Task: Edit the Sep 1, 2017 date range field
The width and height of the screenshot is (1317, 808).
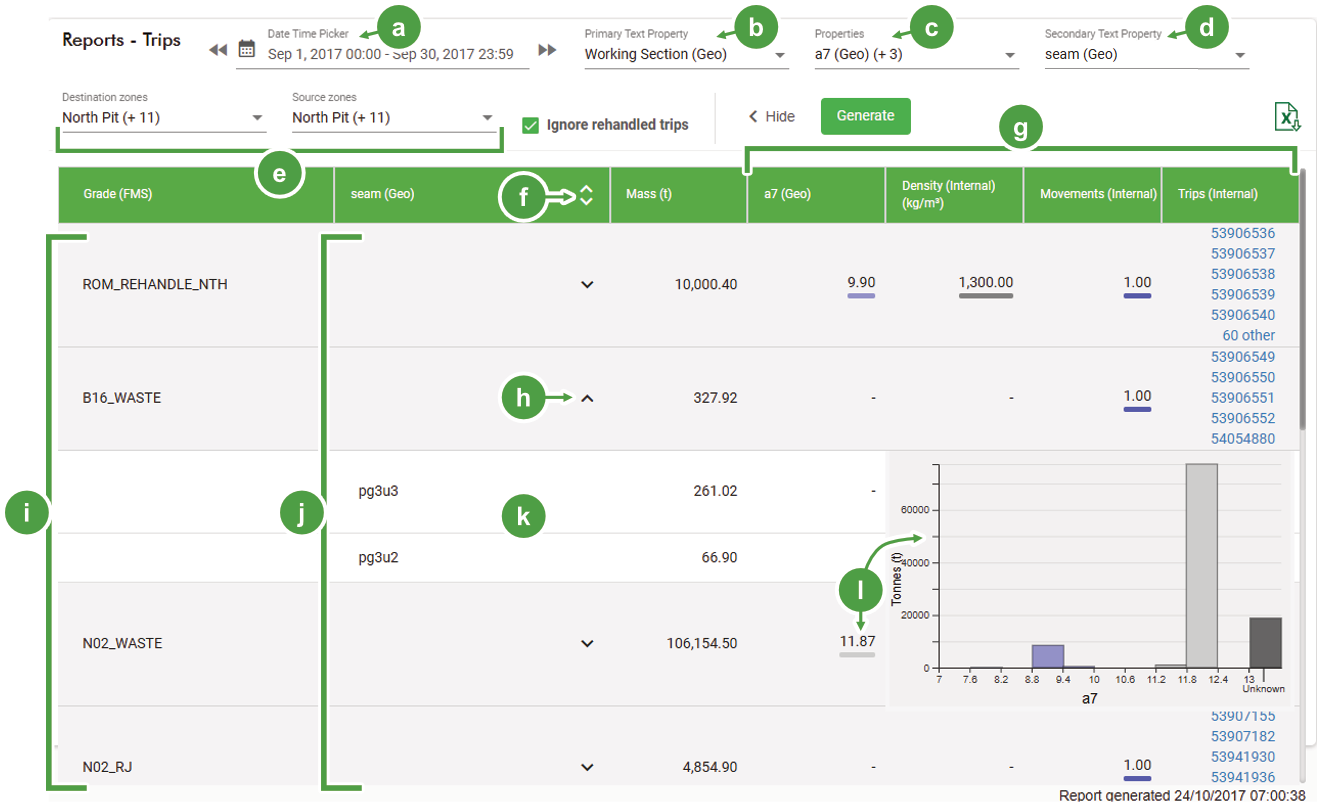Action: [391, 55]
